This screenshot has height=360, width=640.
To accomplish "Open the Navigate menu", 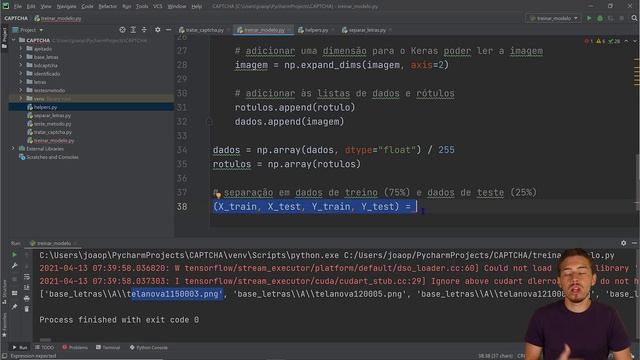I will 66,7.
